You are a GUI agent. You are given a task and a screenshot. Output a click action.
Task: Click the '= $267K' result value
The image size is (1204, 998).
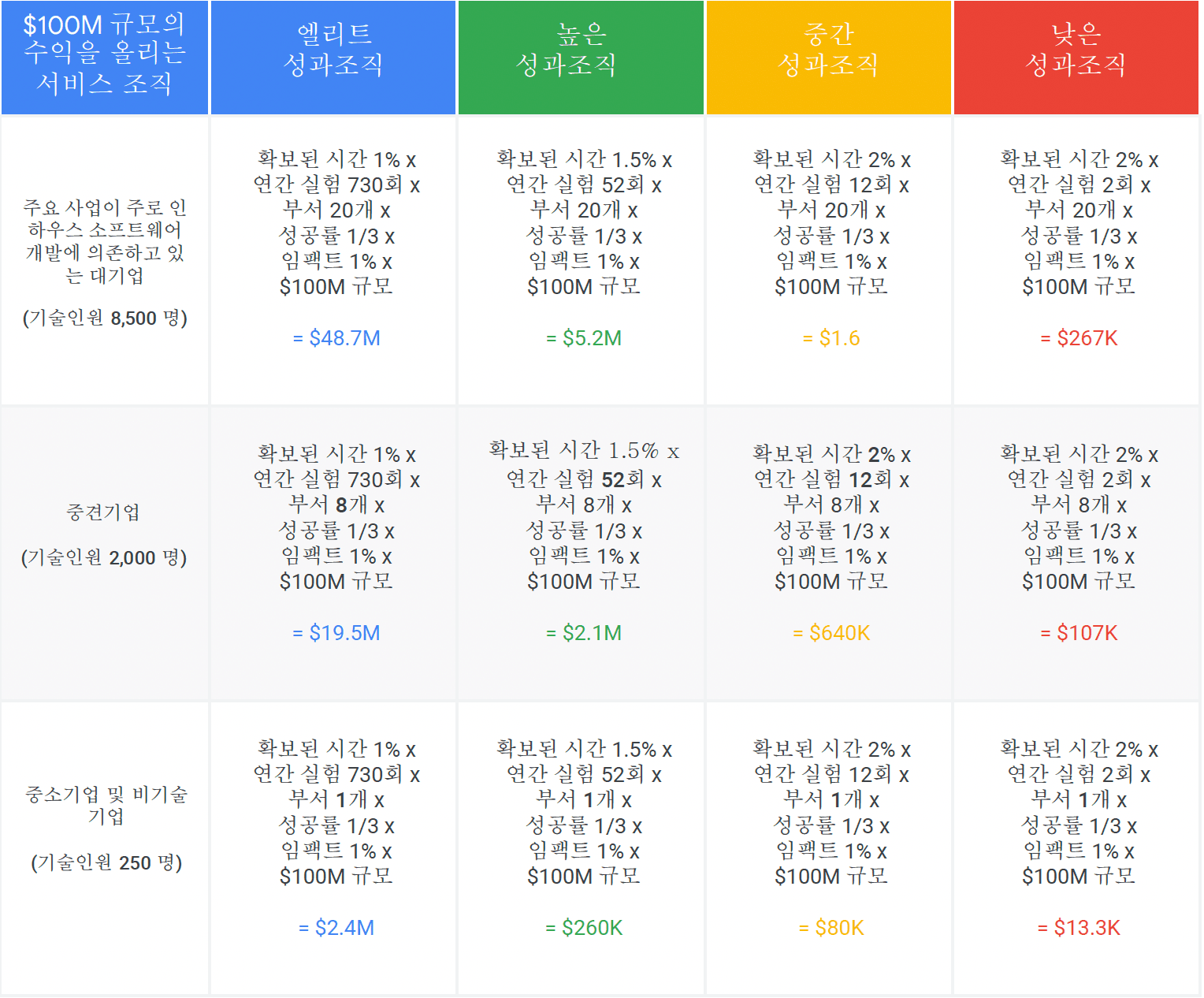coord(1079,338)
